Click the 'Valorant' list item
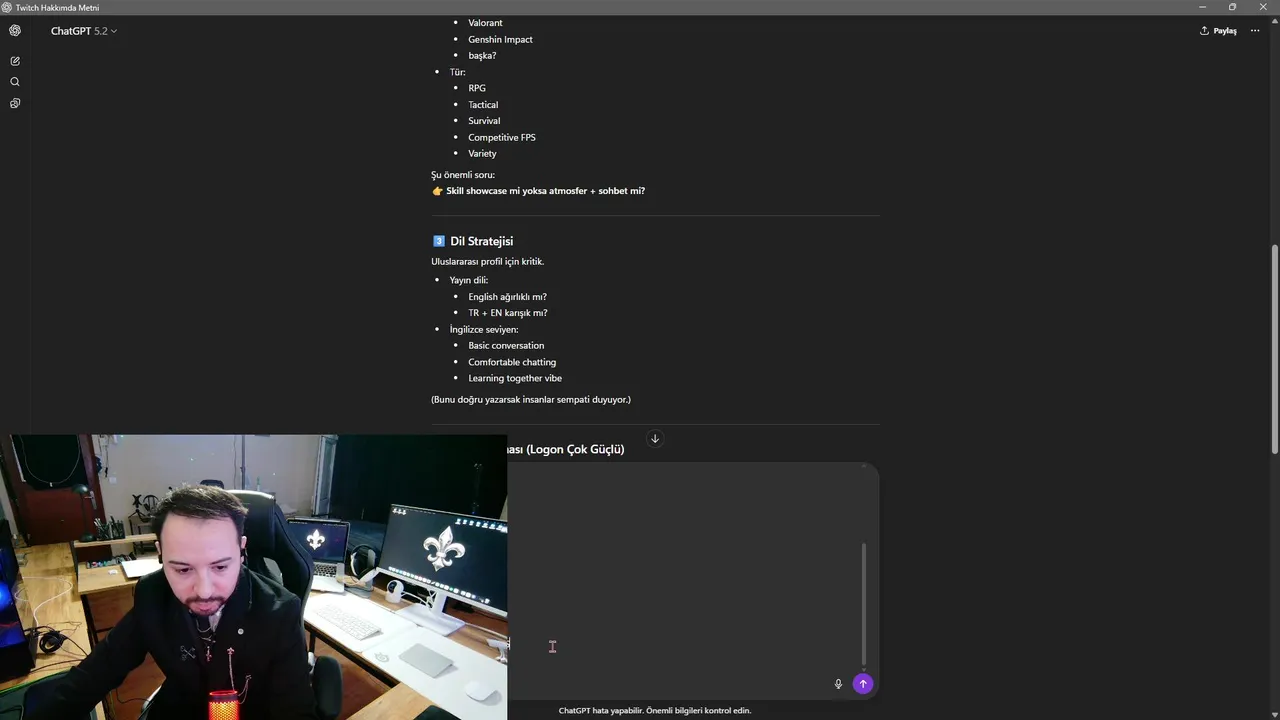This screenshot has height=720, width=1280. pos(485,23)
